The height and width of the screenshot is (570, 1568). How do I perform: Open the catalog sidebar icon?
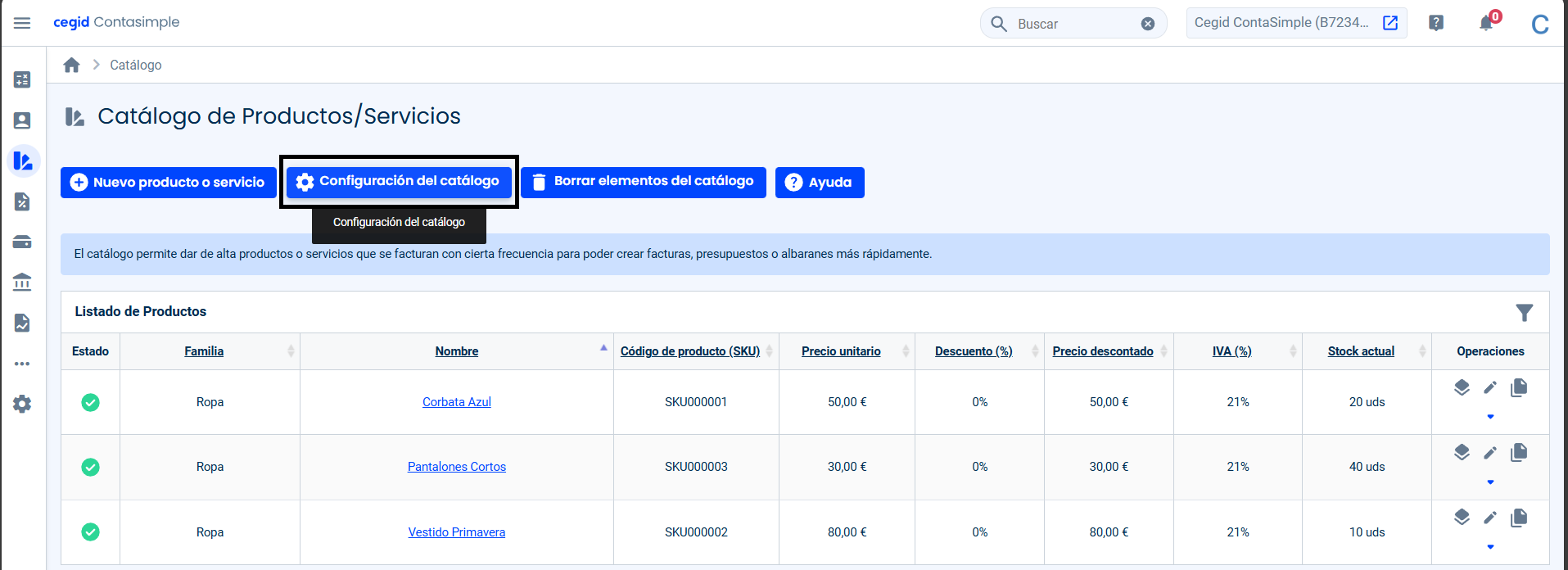coord(23,161)
